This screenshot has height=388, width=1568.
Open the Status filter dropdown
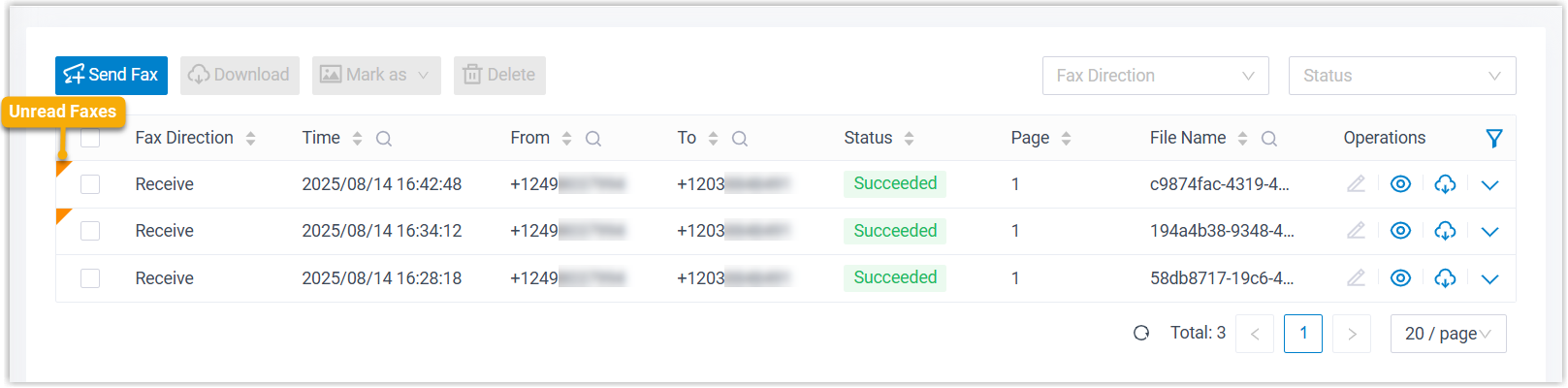[1401, 76]
